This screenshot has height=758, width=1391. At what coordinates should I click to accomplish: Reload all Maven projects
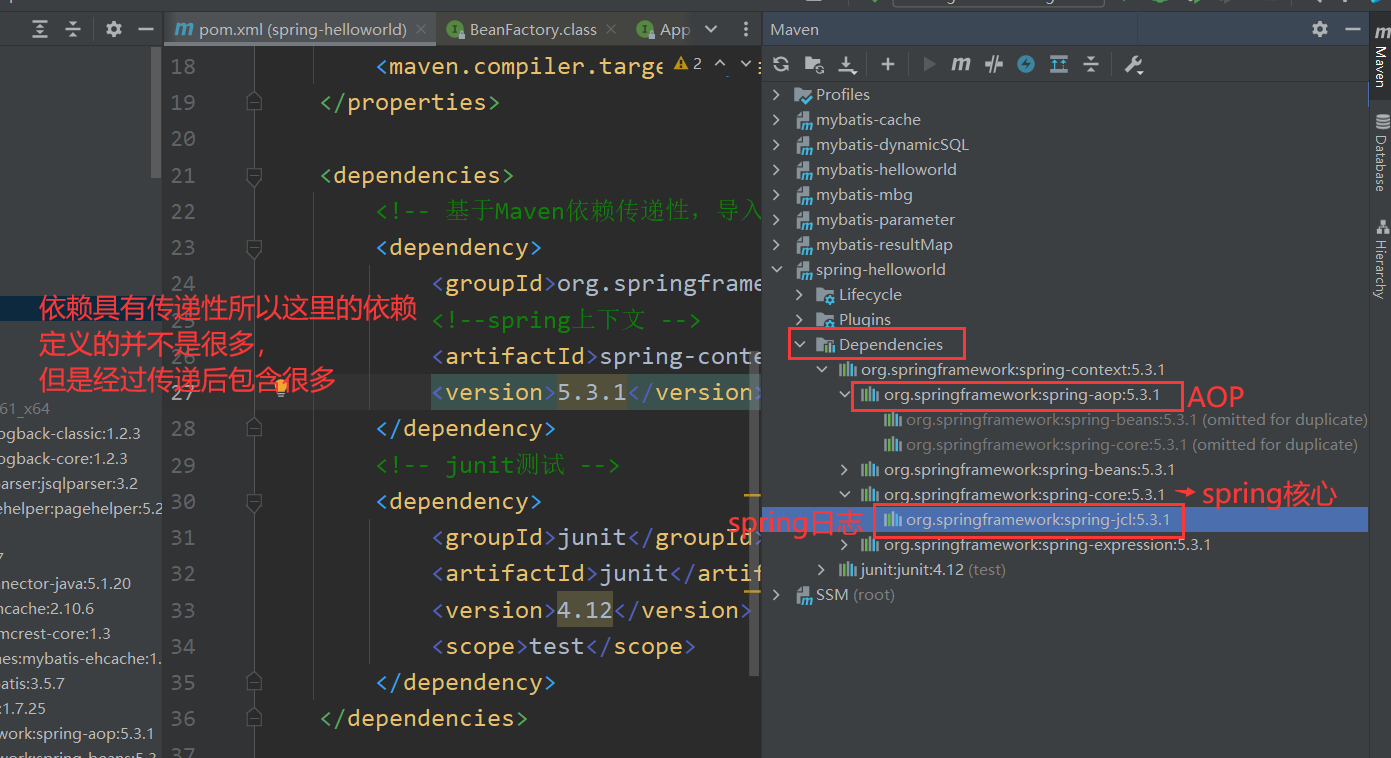click(x=781, y=64)
